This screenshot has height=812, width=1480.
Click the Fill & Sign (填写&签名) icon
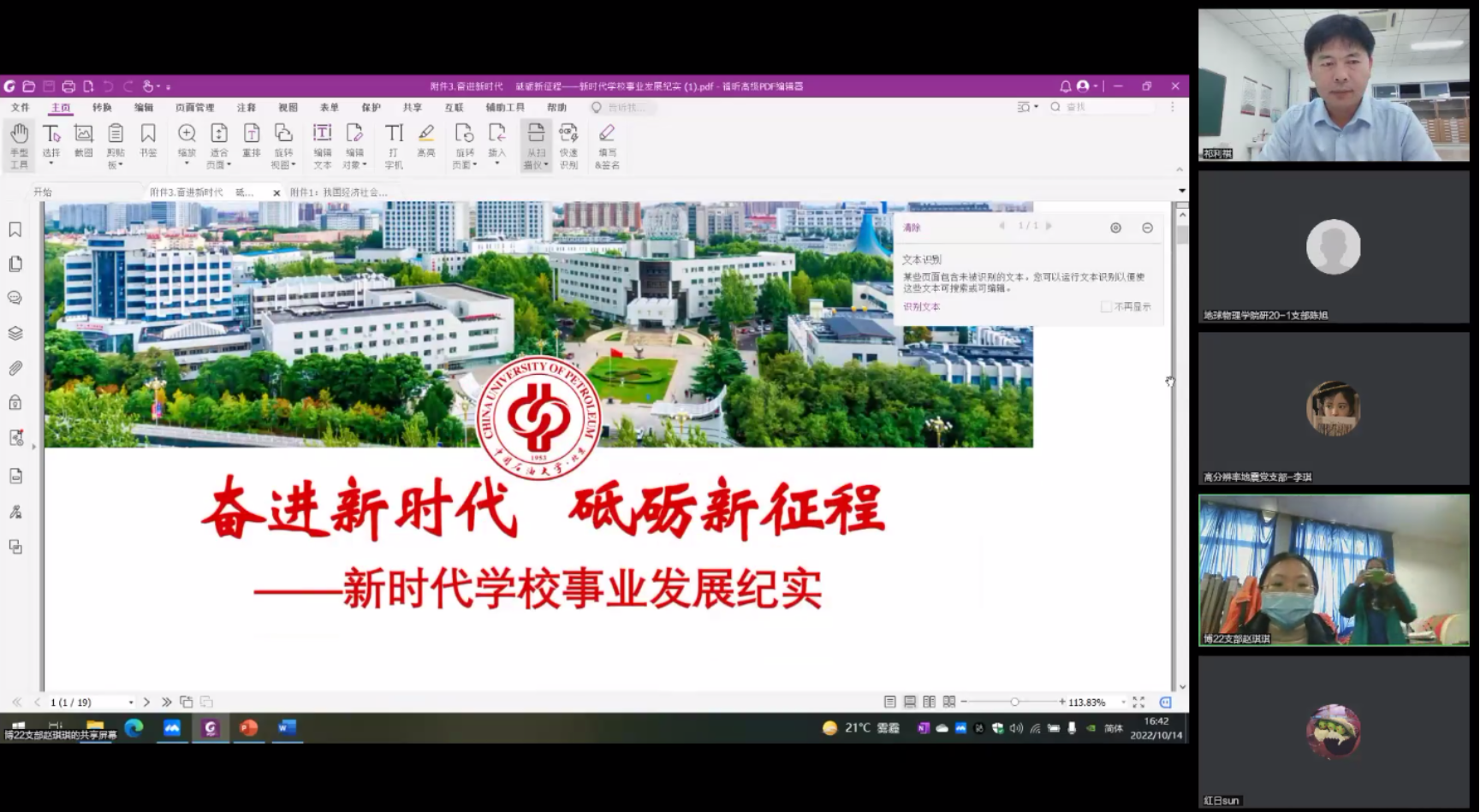[607, 144]
